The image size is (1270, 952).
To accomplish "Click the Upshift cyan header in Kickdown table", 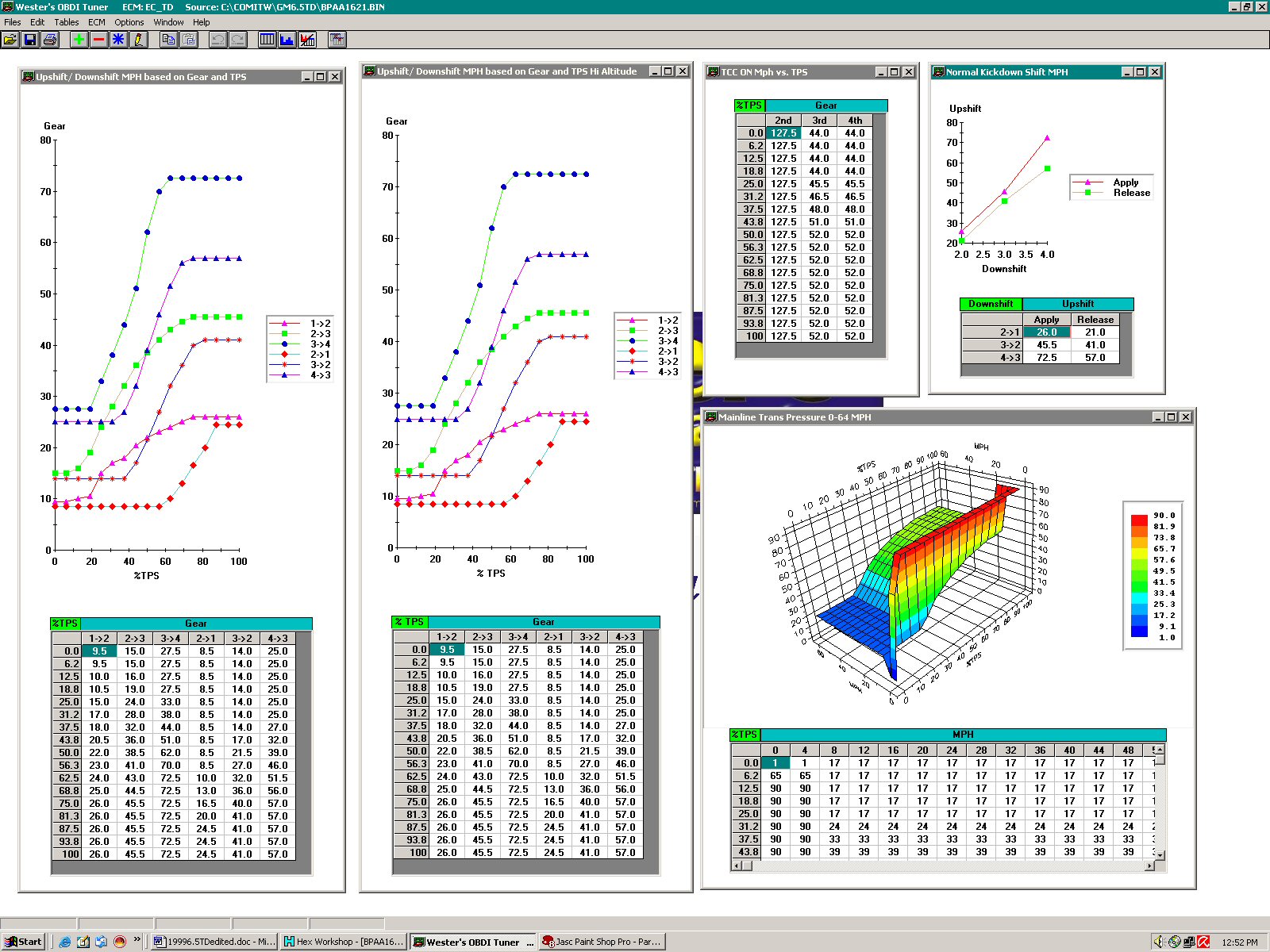I will pos(1078,304).
